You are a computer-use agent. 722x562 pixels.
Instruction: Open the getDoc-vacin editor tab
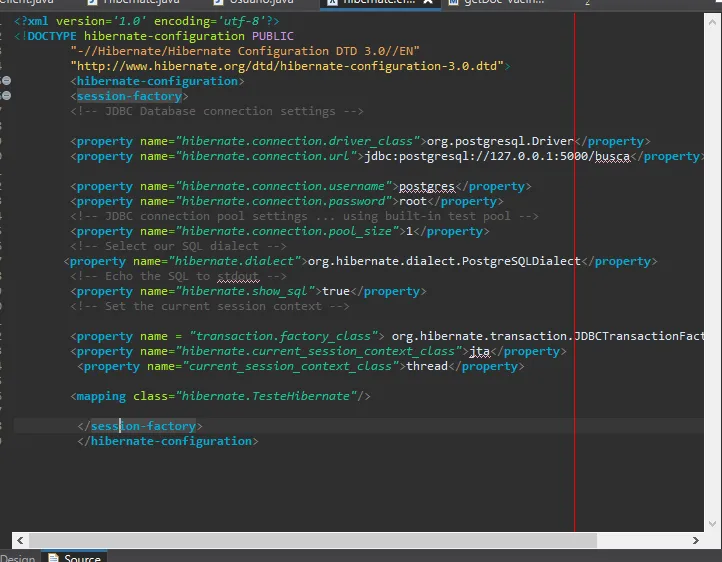tap(506, 3)
